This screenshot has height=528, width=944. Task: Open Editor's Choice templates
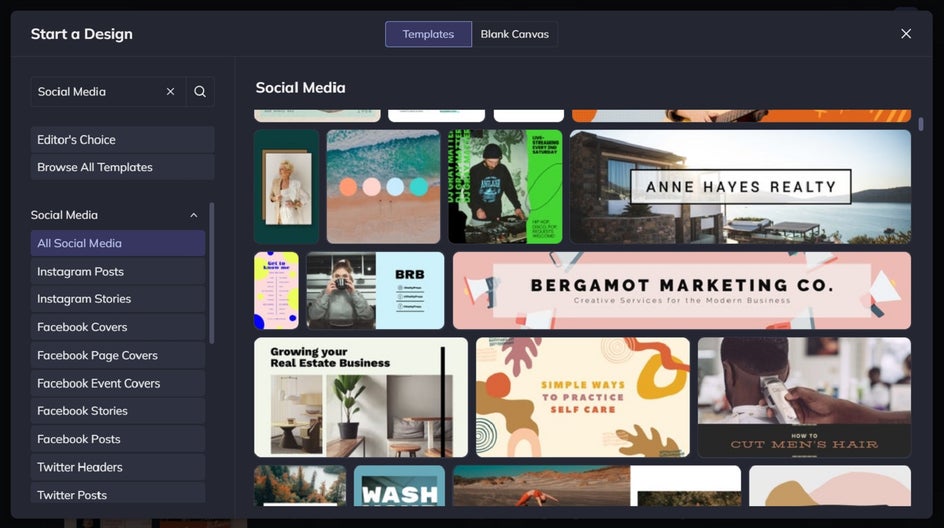(x=122, y=140)
